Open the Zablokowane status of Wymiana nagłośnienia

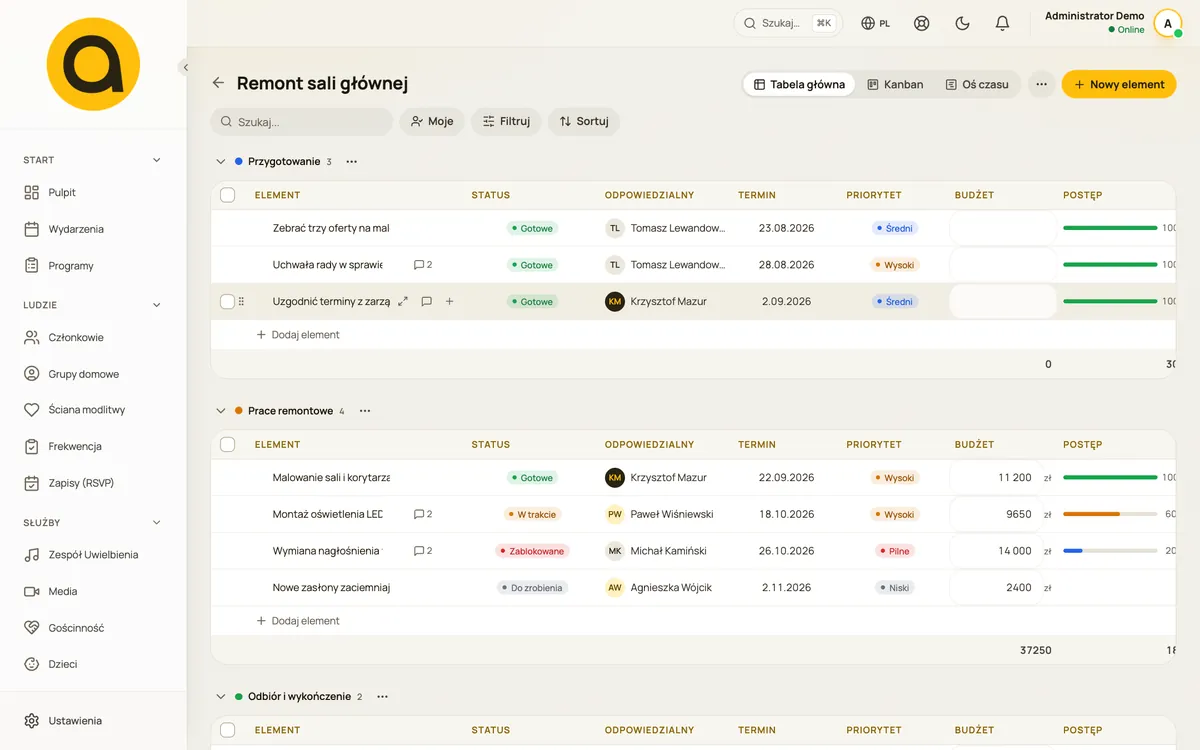pos(532,551)
